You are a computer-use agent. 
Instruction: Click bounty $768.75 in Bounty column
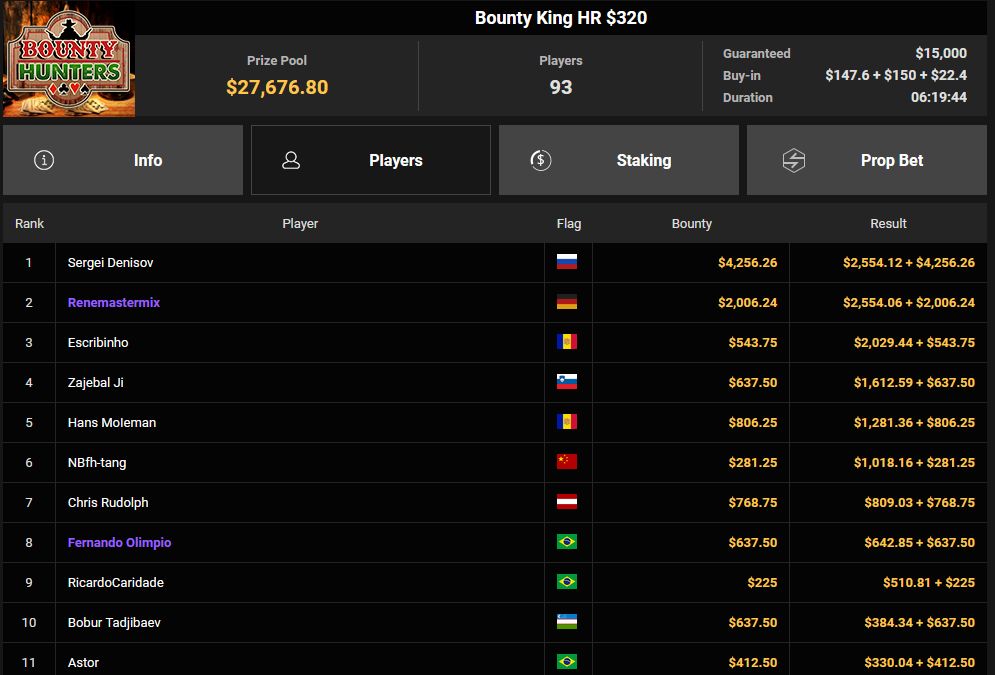click(x=753, y=502)
